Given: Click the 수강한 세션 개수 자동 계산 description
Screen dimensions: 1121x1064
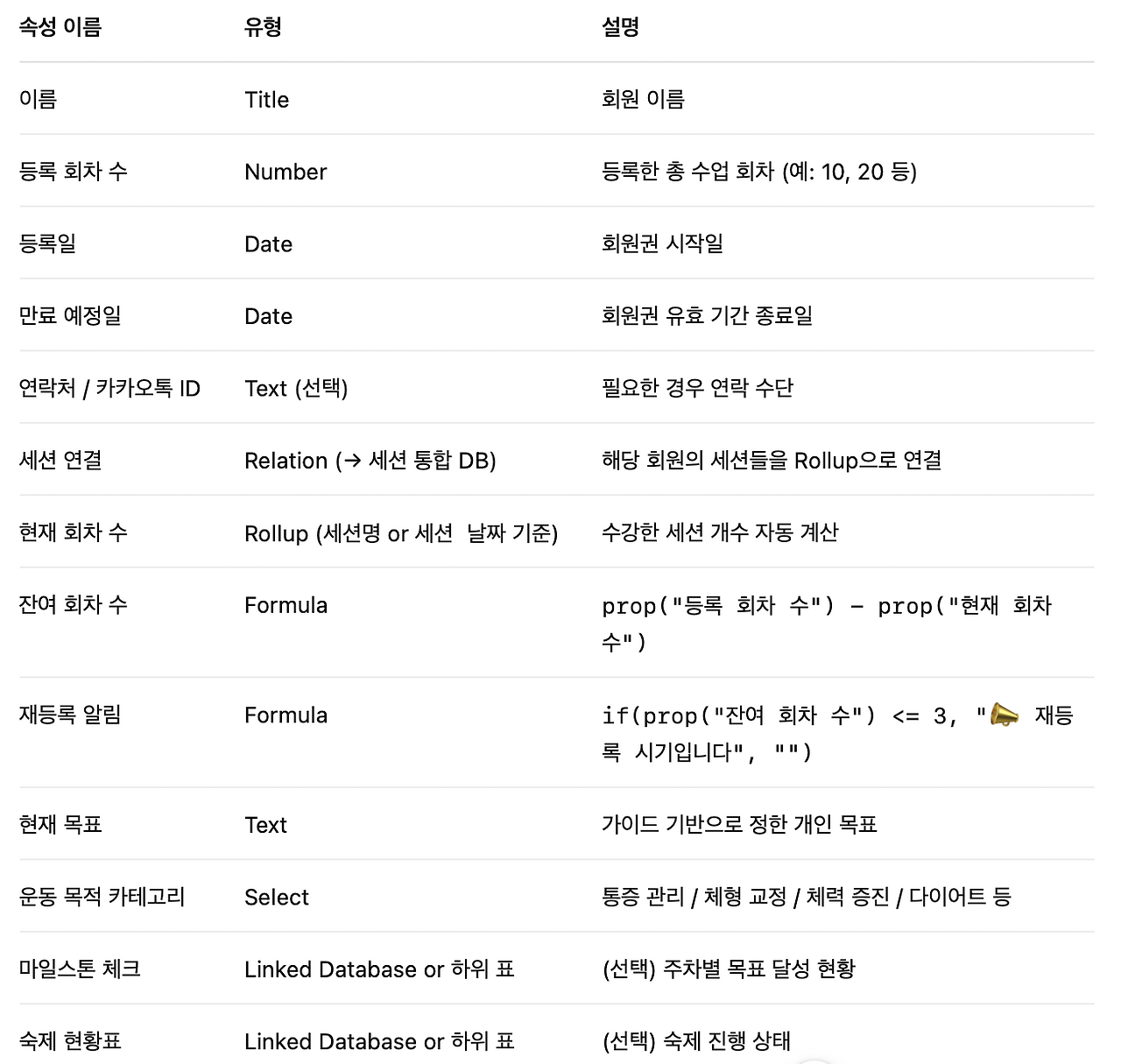Looking at the screenshot, I should click(720, 532).
